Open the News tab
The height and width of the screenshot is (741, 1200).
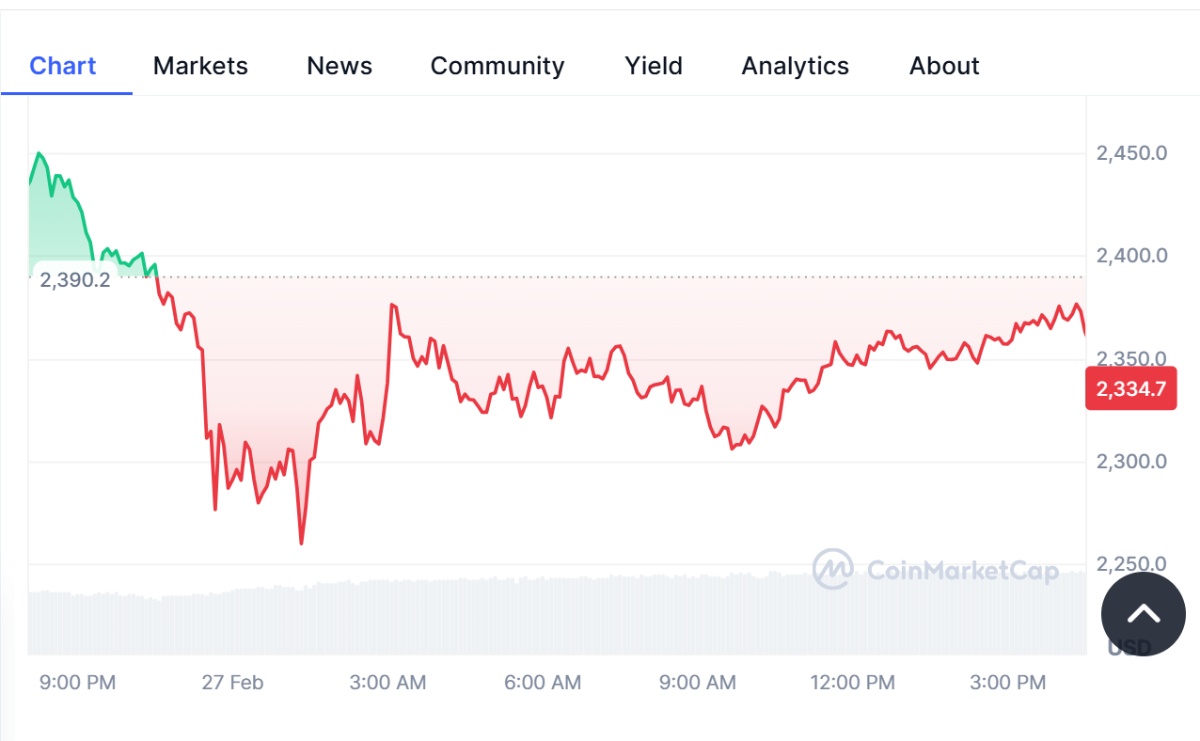(x=339, y=66)
